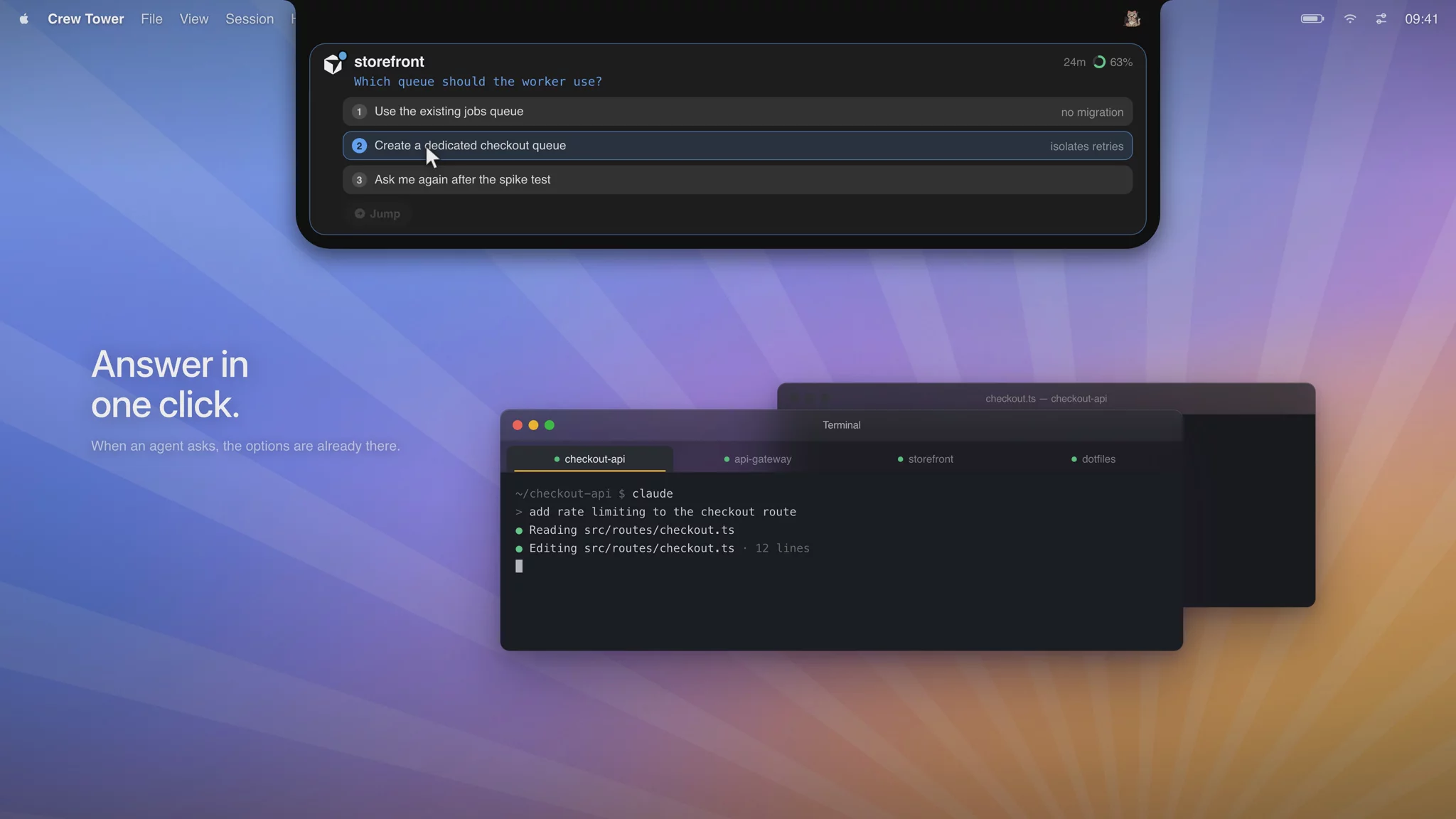
Task: Click the 24m elapsed time label
Action: point(1074,63)
